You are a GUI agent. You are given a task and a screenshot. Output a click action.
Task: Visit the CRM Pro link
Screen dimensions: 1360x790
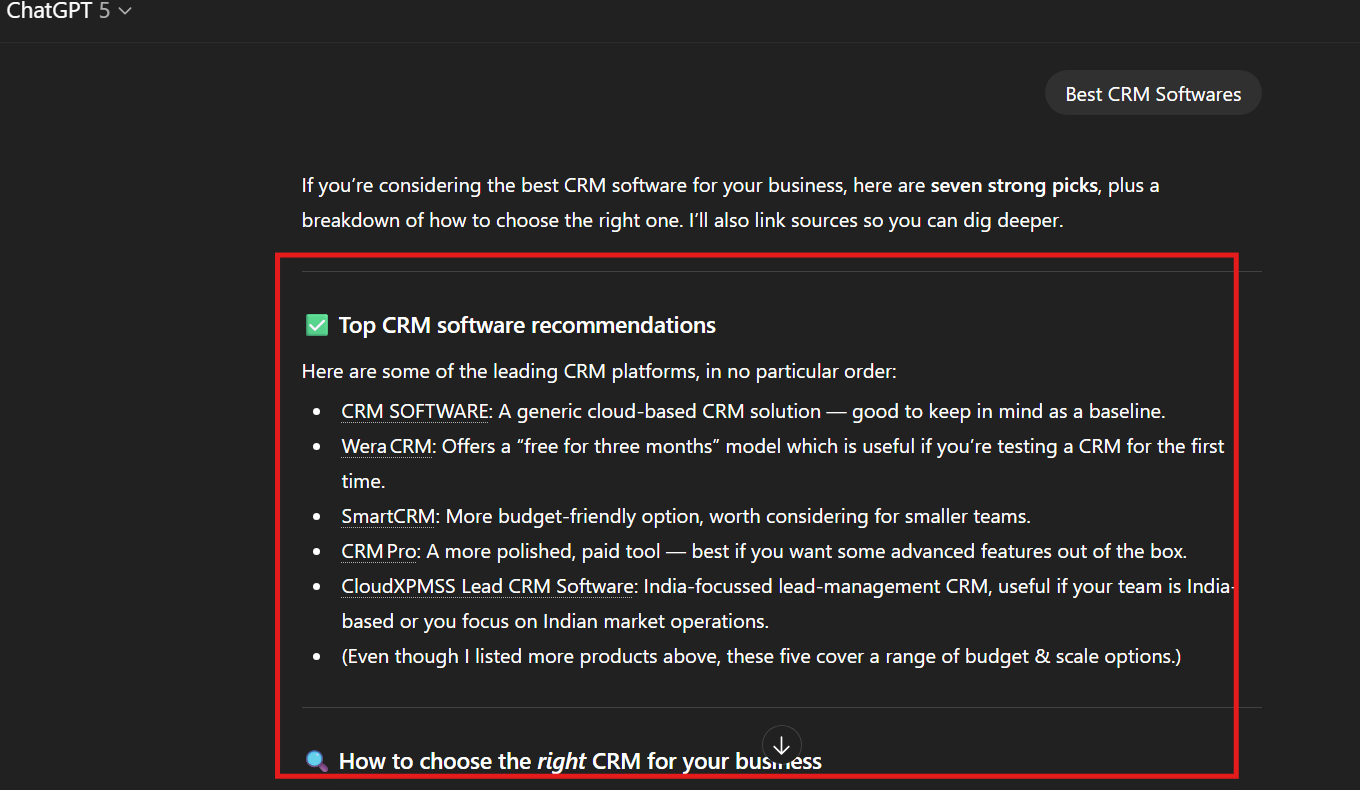[377, 551]
